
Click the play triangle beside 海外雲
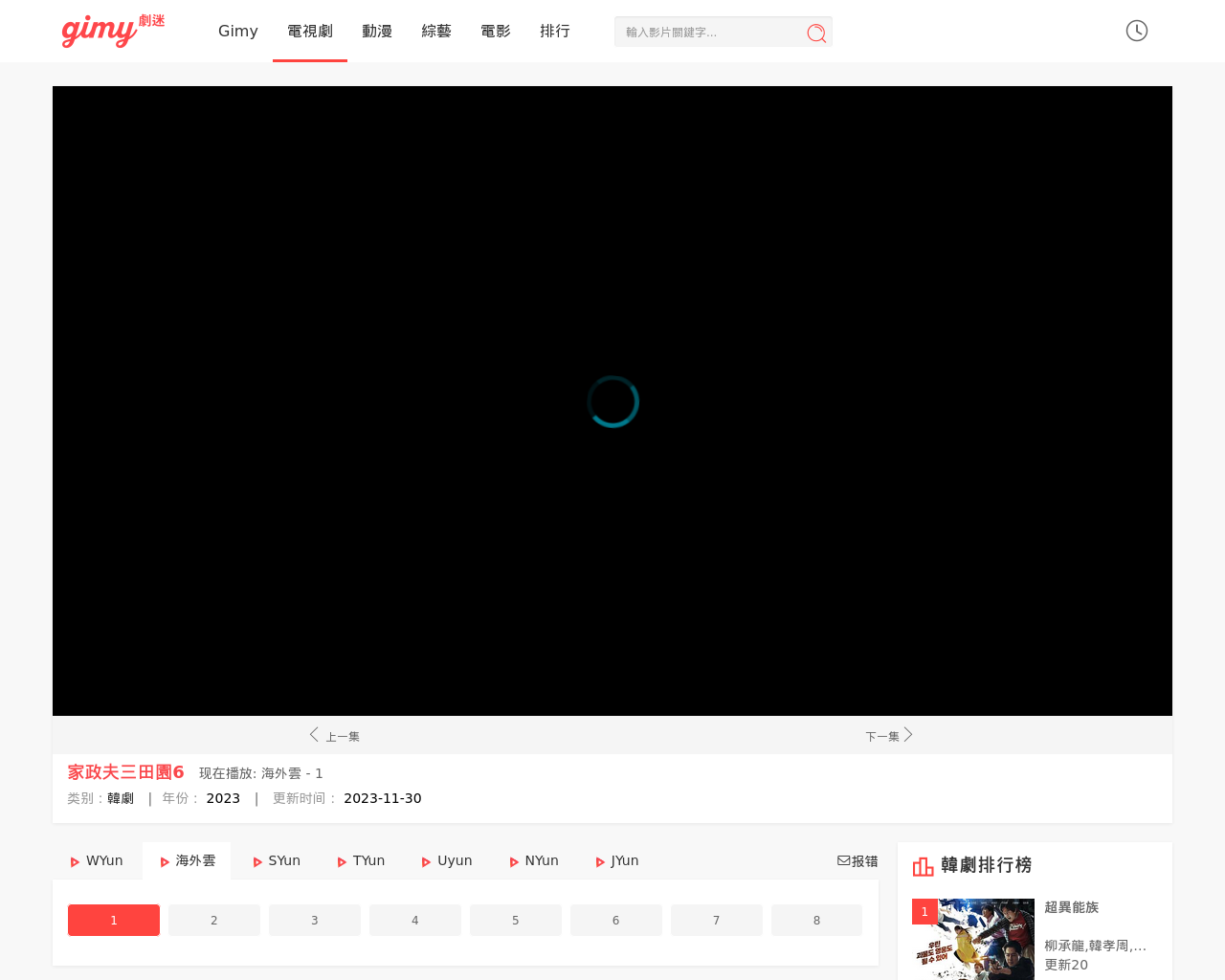[165, 861]
